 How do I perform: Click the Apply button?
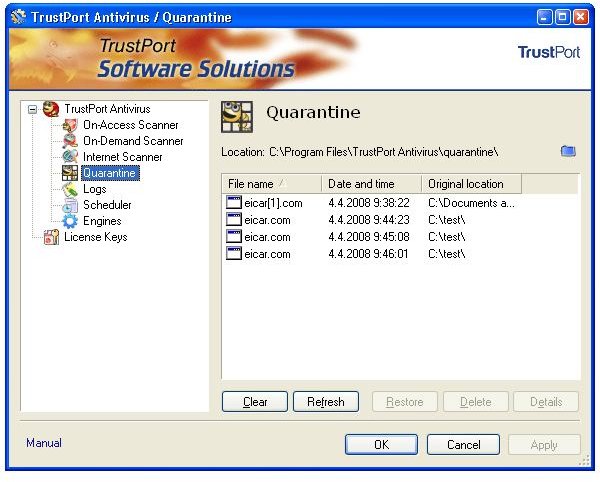click(x=544, y=445)
